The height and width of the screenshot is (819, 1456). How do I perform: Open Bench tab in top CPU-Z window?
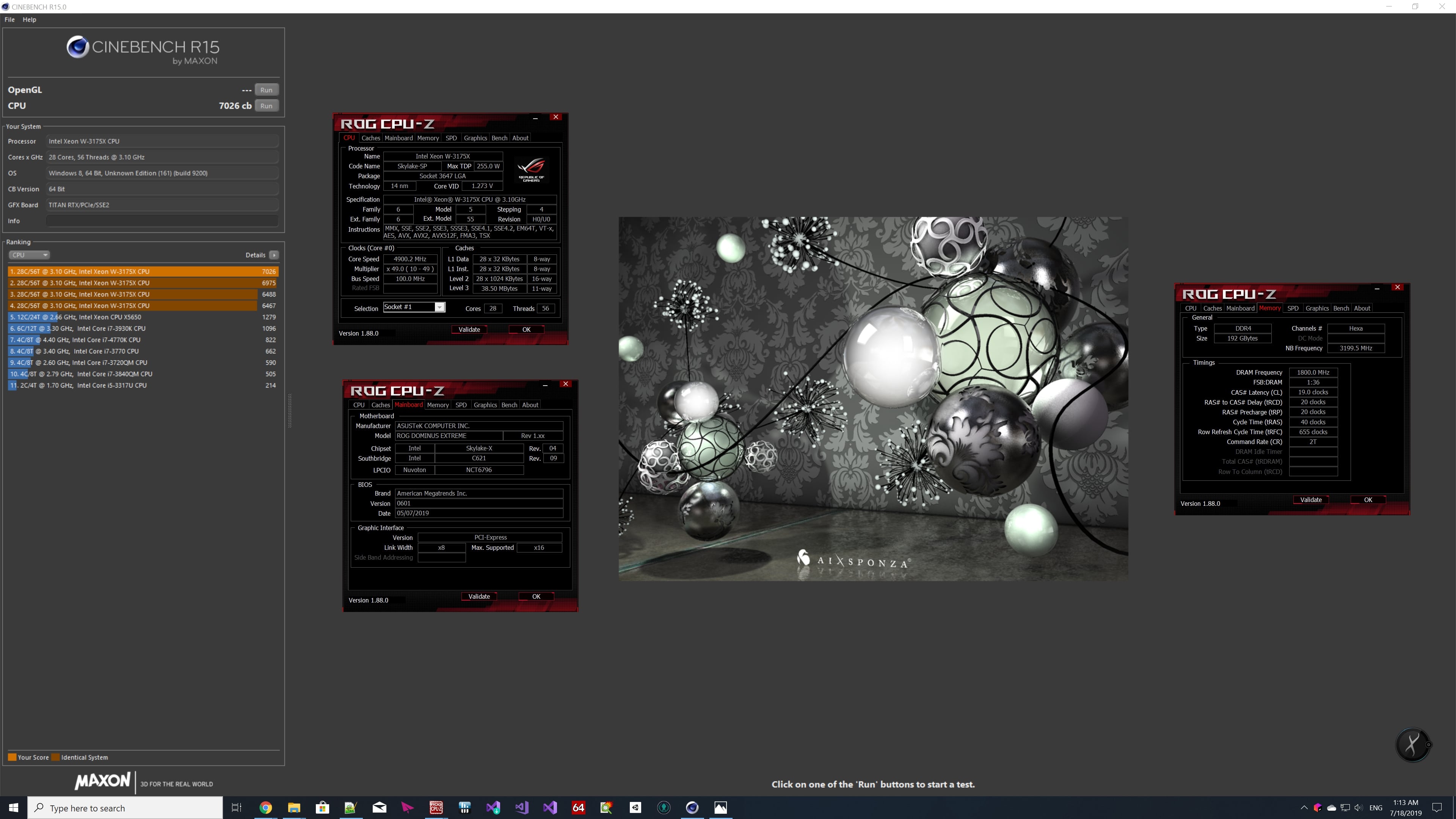point(499,138)
